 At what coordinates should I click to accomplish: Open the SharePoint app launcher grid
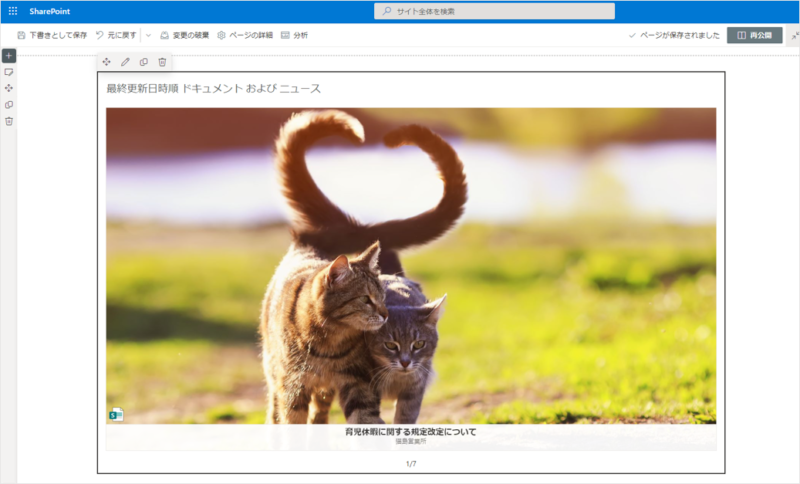coord(13,11)
